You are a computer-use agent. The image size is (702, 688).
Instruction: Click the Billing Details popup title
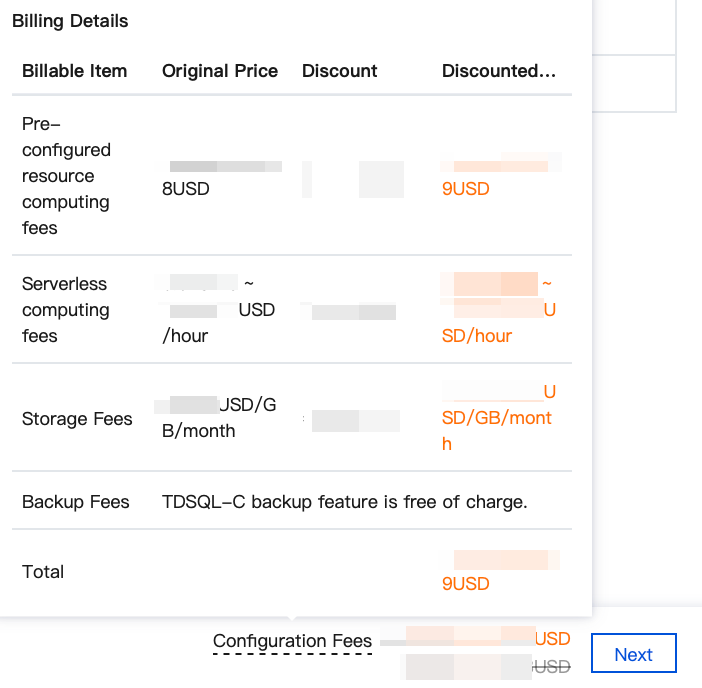[70, 20]
